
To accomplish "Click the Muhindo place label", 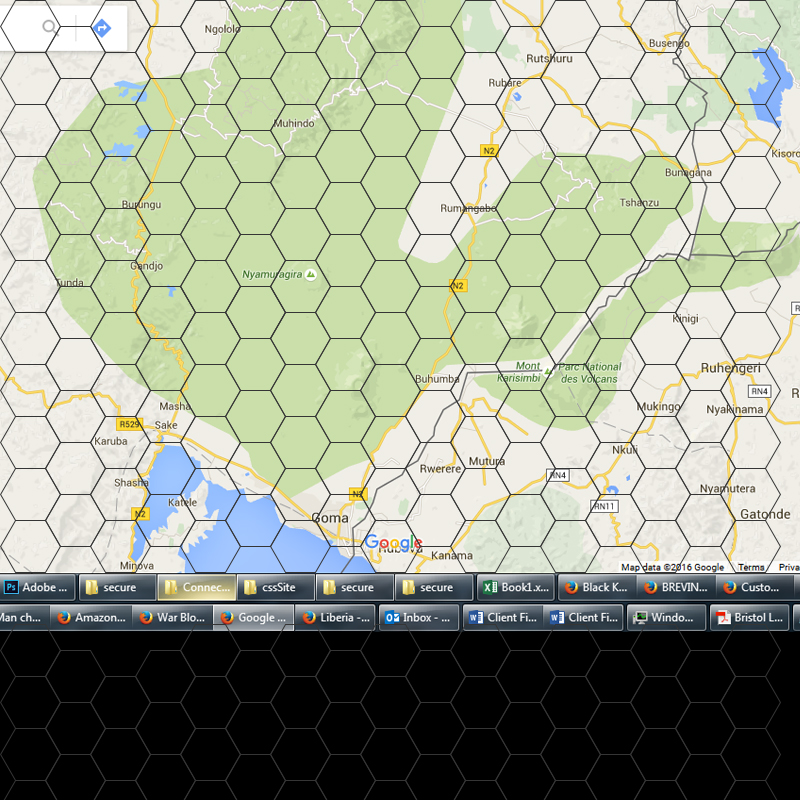I will tap(294, 123).
